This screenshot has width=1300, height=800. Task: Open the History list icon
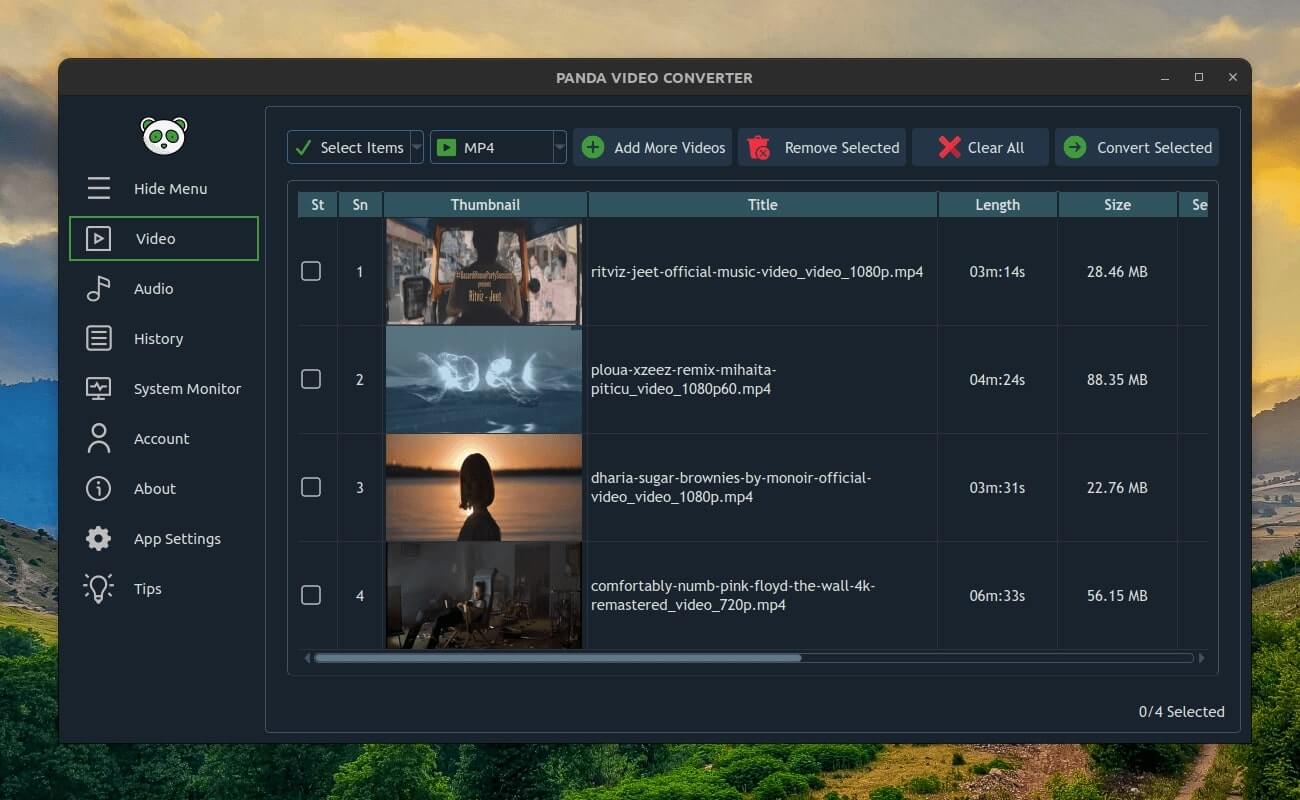pyautogui.click(x=98, y=339)
